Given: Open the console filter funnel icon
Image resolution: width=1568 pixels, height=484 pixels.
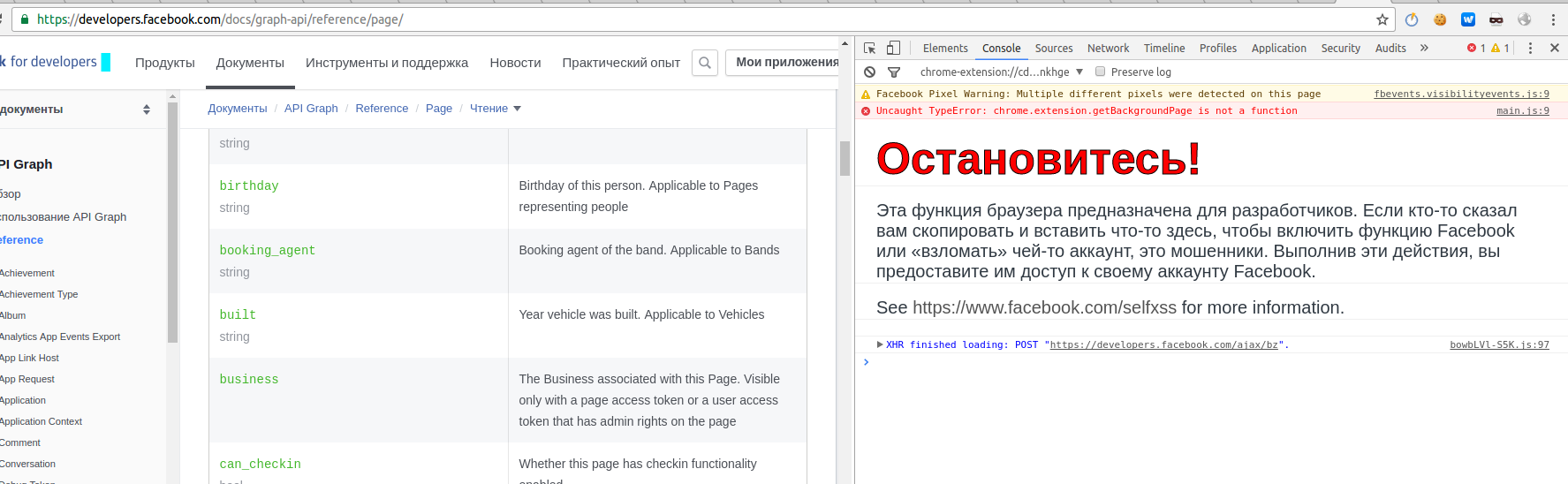Looking at the screenshot, I should pyautogui.click(x=894, y=72).
